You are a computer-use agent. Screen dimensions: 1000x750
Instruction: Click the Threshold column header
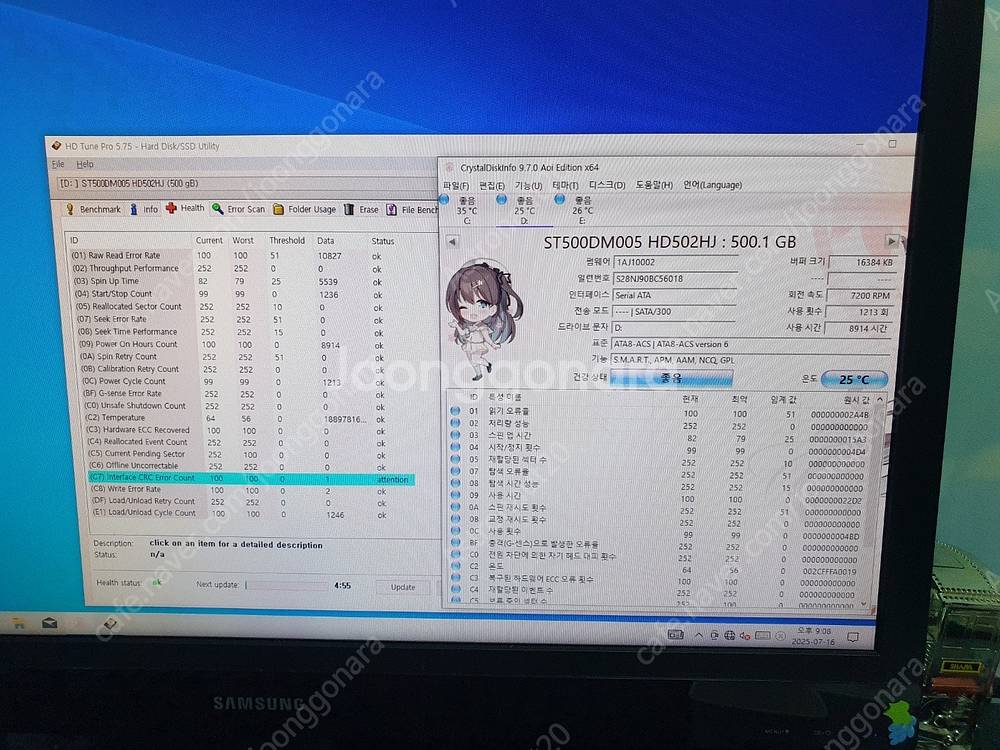pyautogui.click(x=286, y=240)
